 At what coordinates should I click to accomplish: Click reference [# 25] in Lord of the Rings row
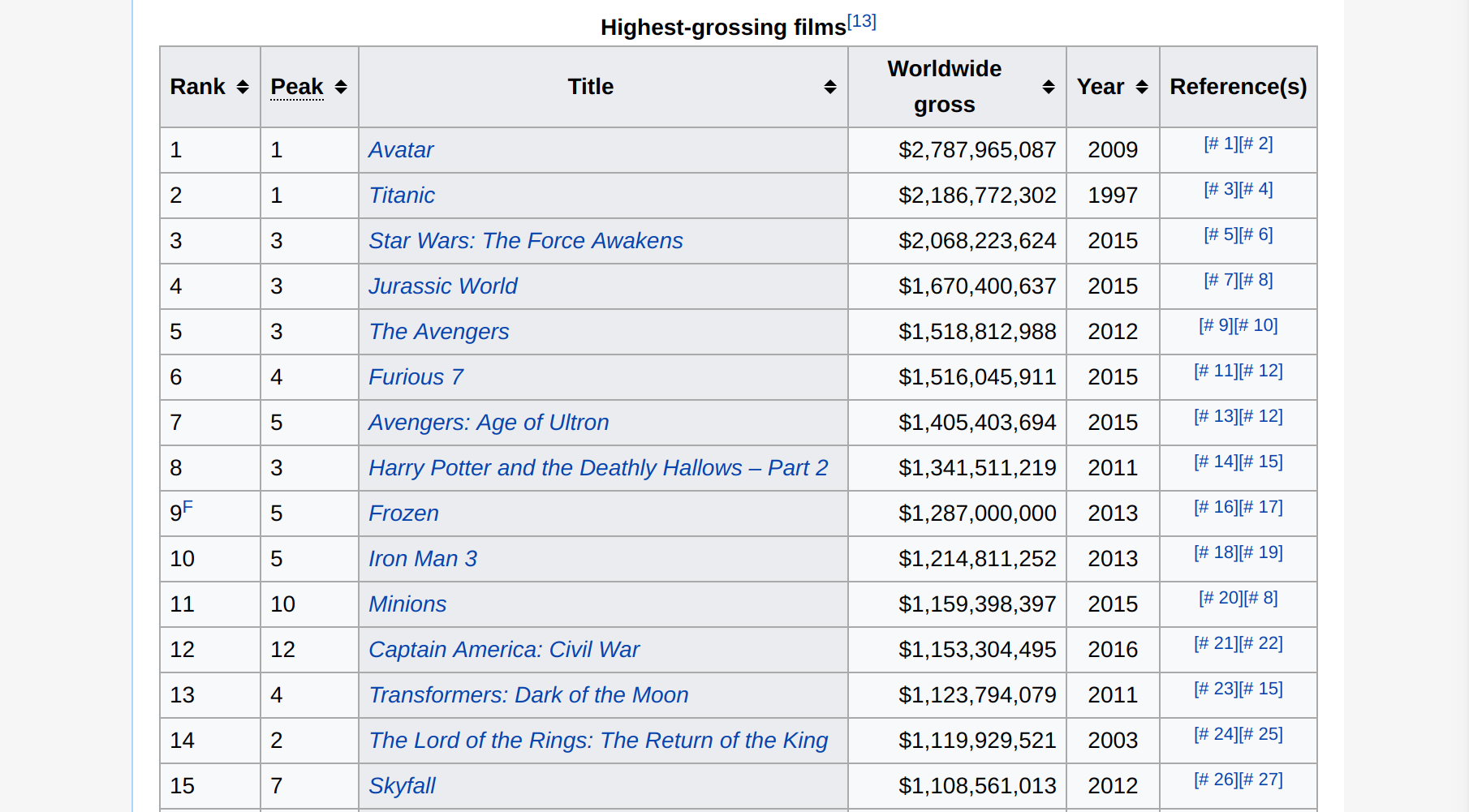1261,734
